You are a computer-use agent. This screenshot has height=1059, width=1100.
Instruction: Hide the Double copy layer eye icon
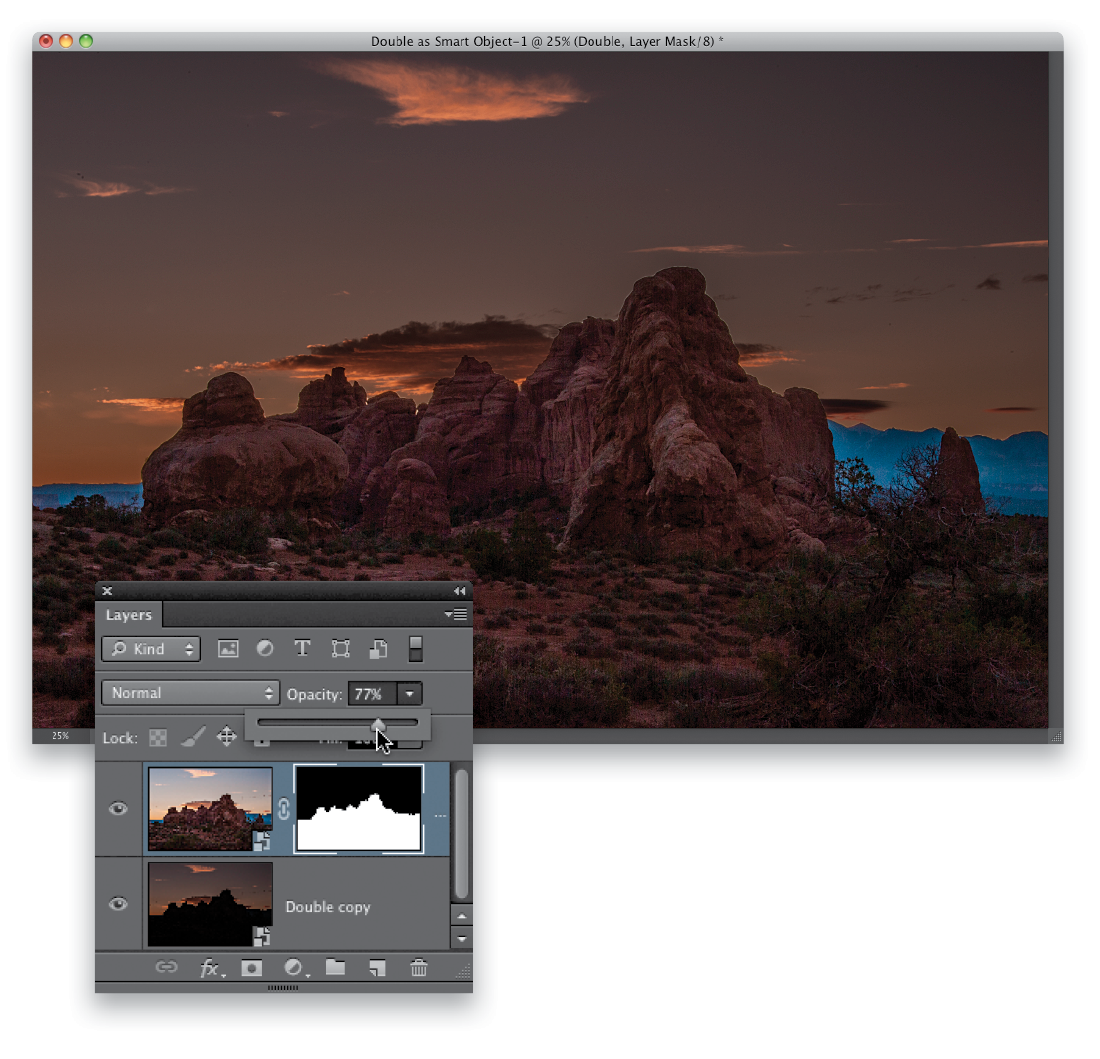click(118, 903)
